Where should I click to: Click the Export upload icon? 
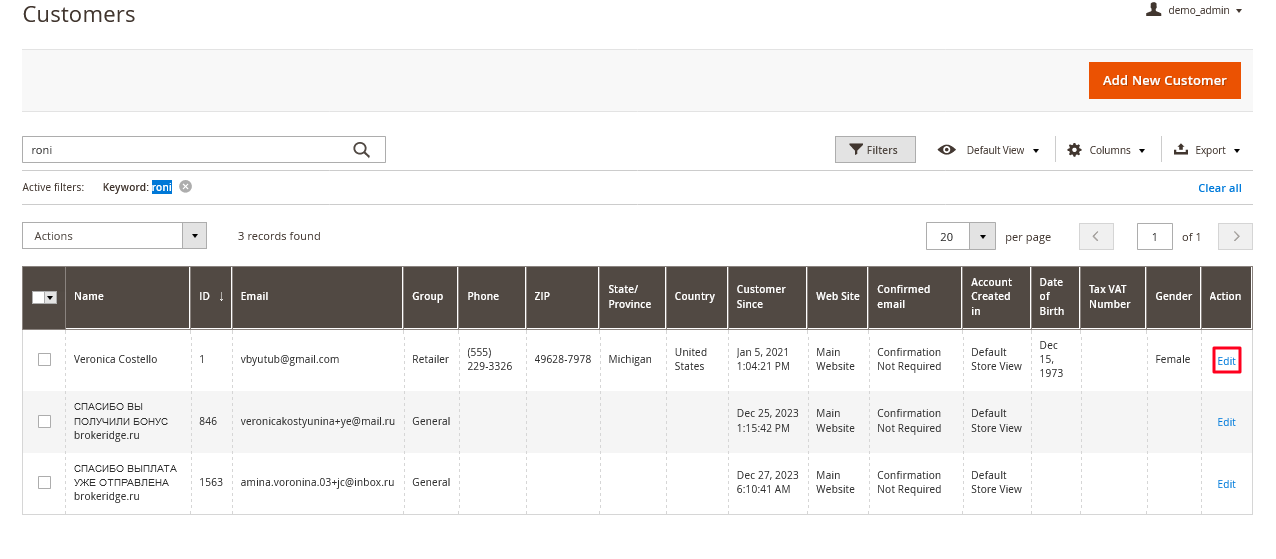[x=1180, y=150]
